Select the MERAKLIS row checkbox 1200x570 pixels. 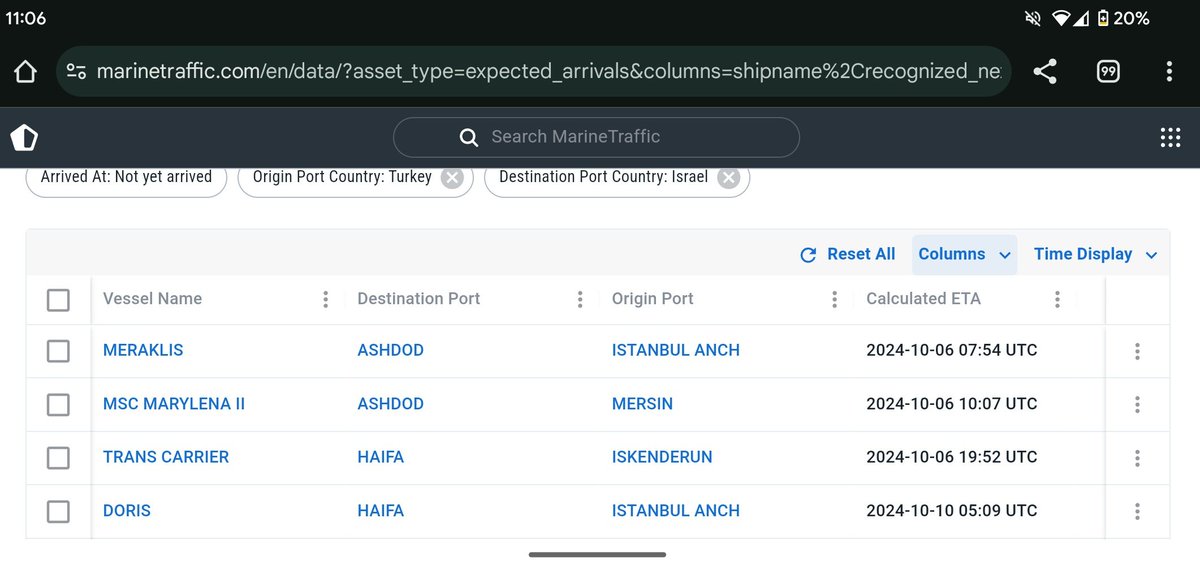pos(58,351)
